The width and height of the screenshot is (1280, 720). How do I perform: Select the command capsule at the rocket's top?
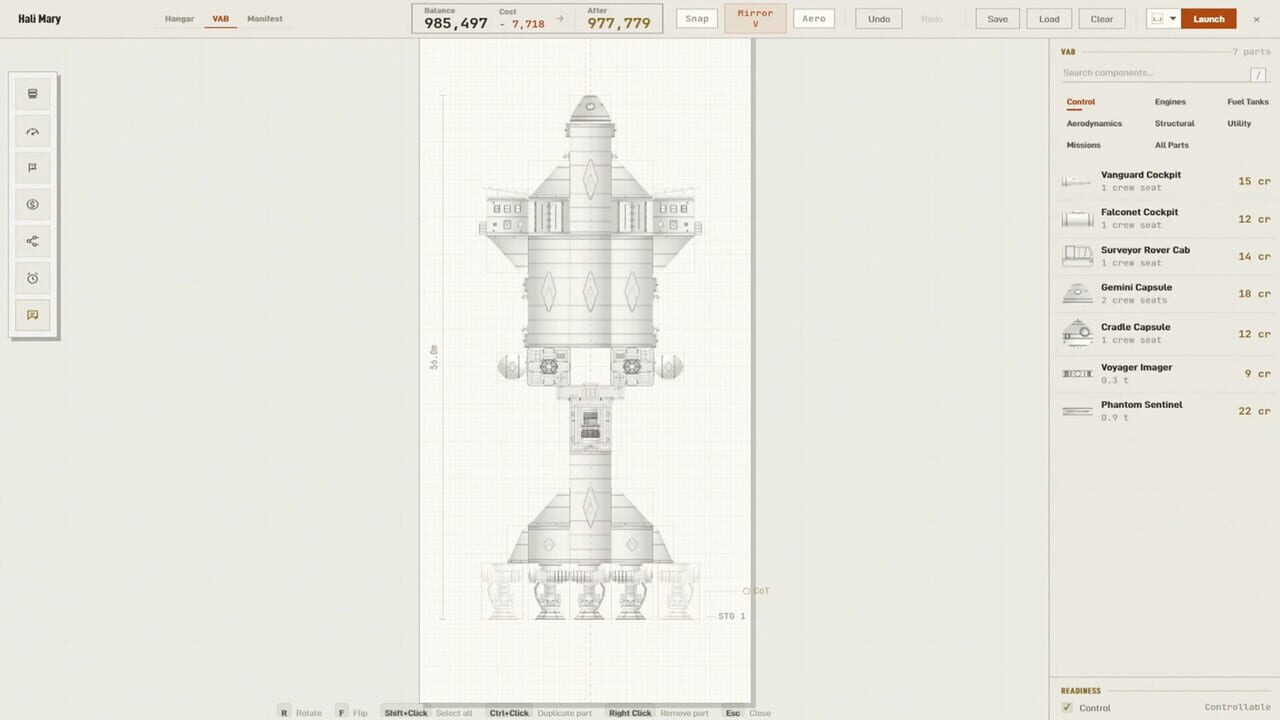pos(590,109)
